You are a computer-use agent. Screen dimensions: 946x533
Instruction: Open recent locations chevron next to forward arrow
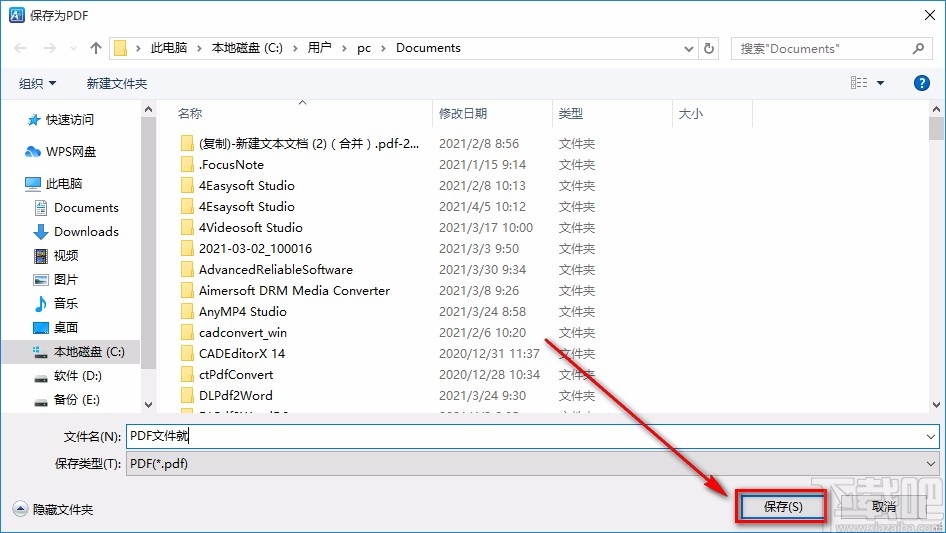(x=73, y=48)
